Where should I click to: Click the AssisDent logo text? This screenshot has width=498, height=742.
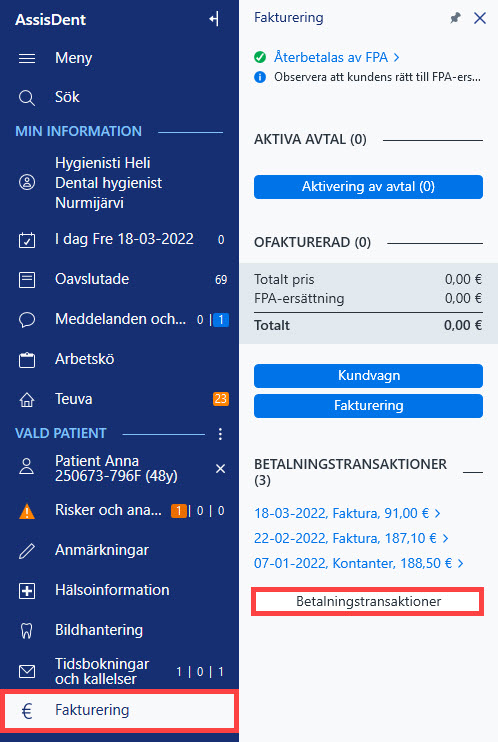51,20
